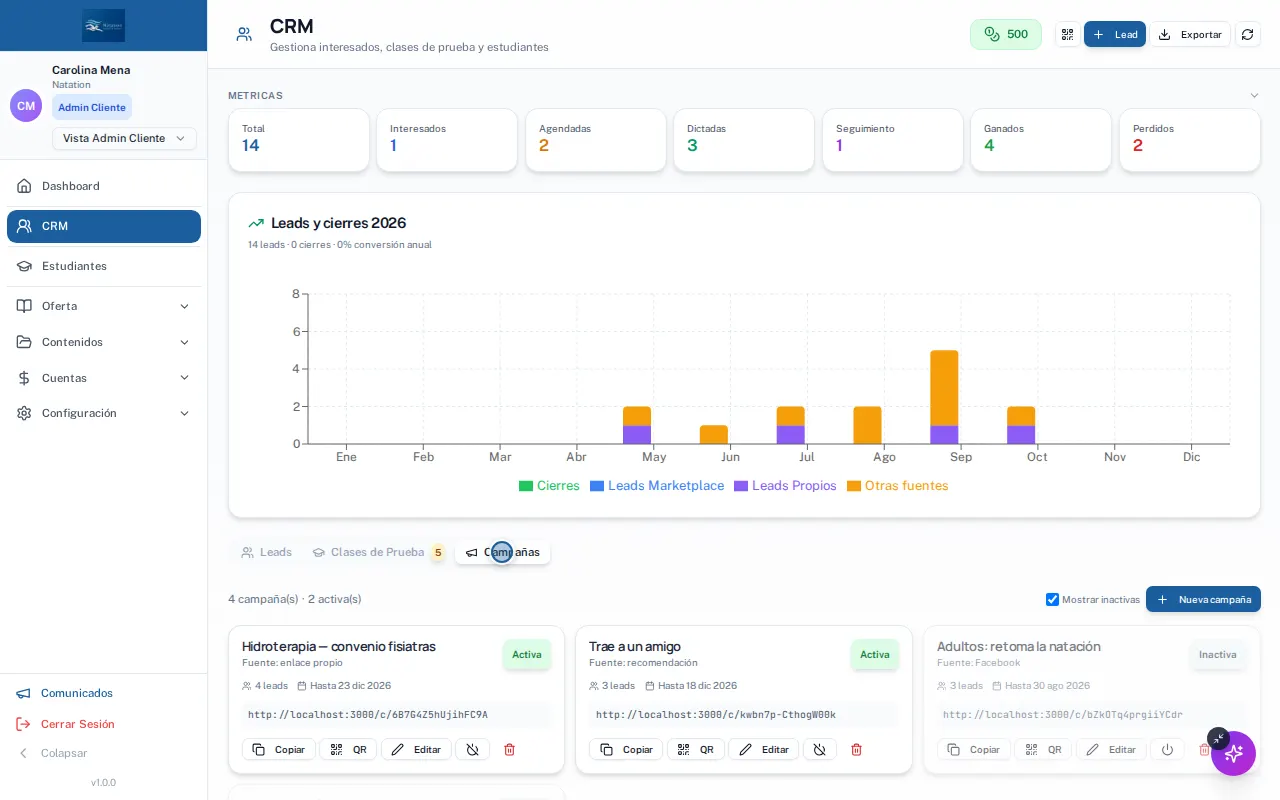
Task: Add a new Lead with plus button
Action: (x=1115, y=34)
